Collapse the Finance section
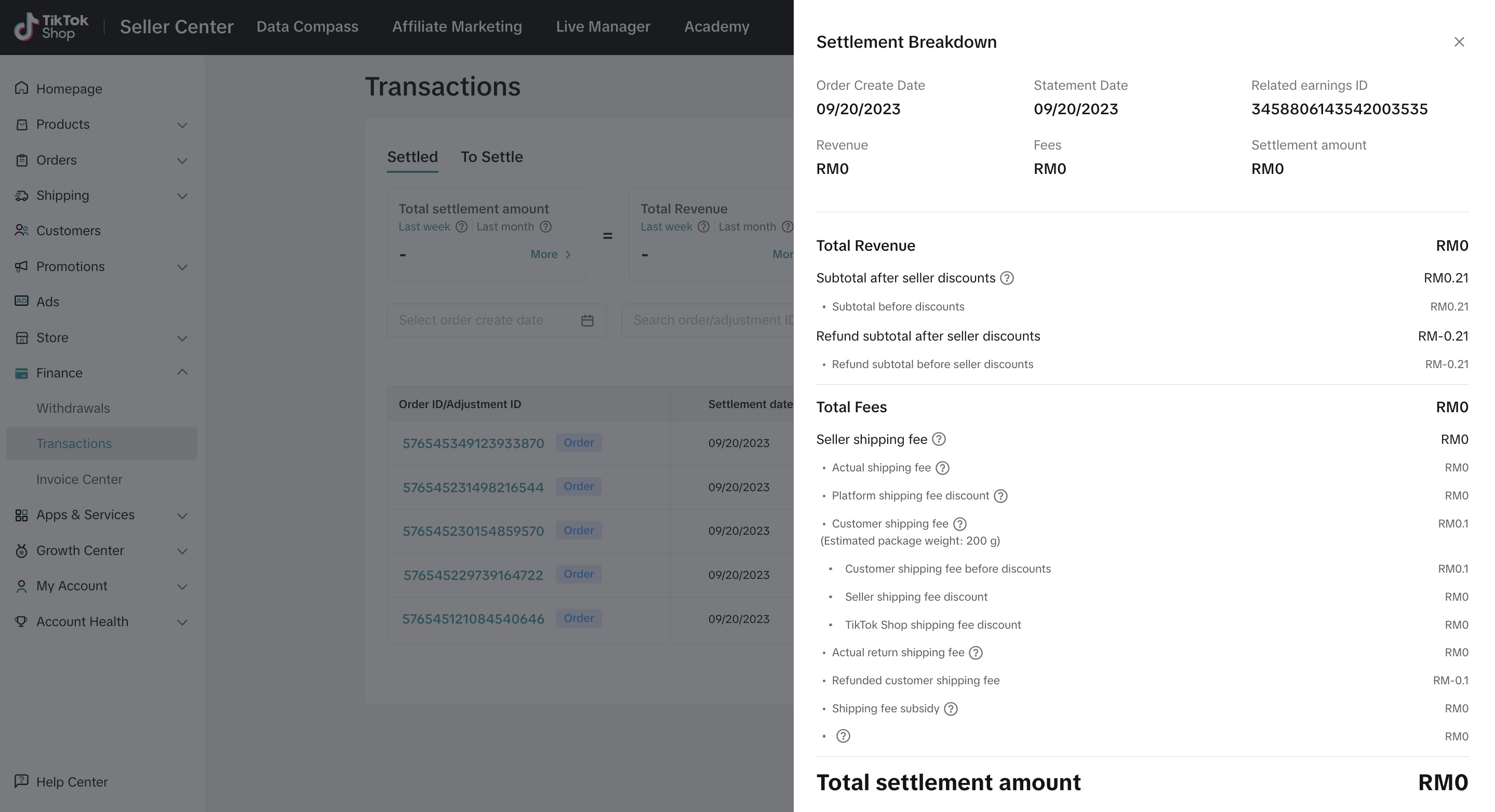1495x812 pixels. 182,372
